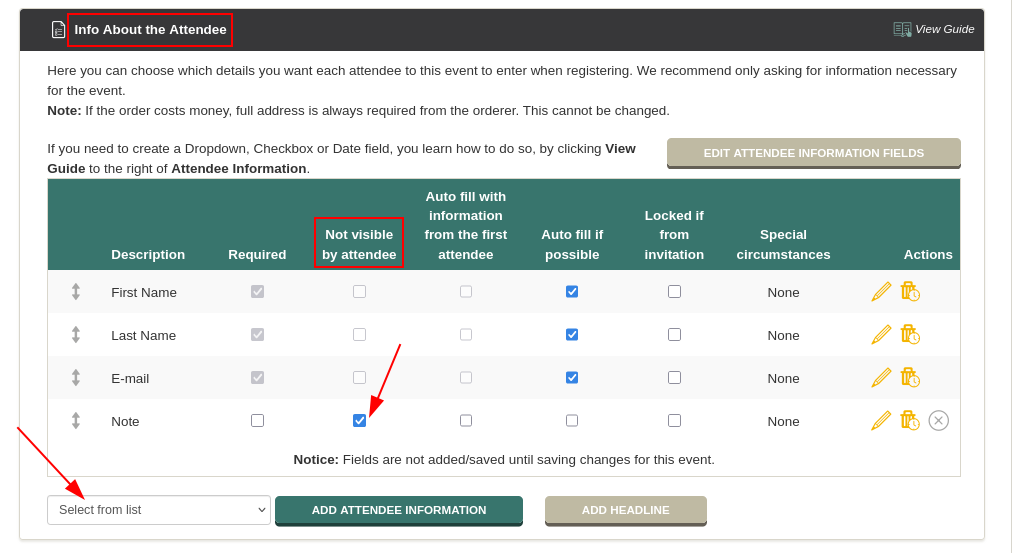
Task: Click the trash-clock icon for Last Name
Action: coord(910,334)
